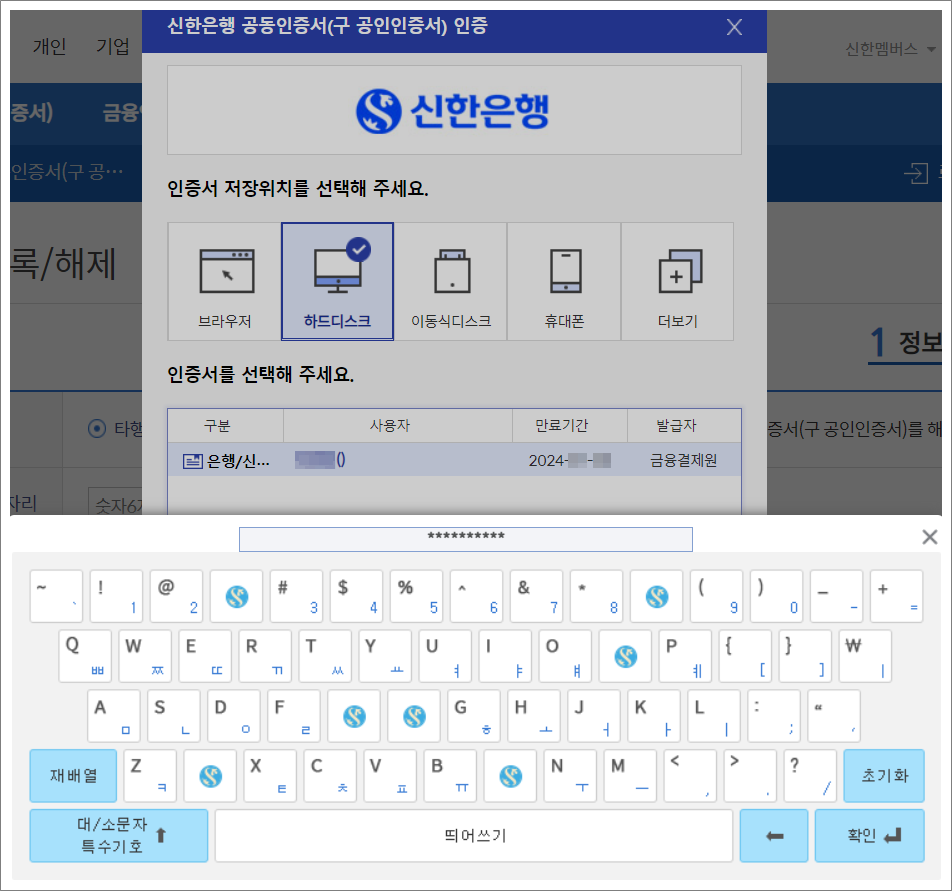This screenshot has height=891, width=952.
Task: Tap the O key on virtual keyboard
Action: (566, 656)
